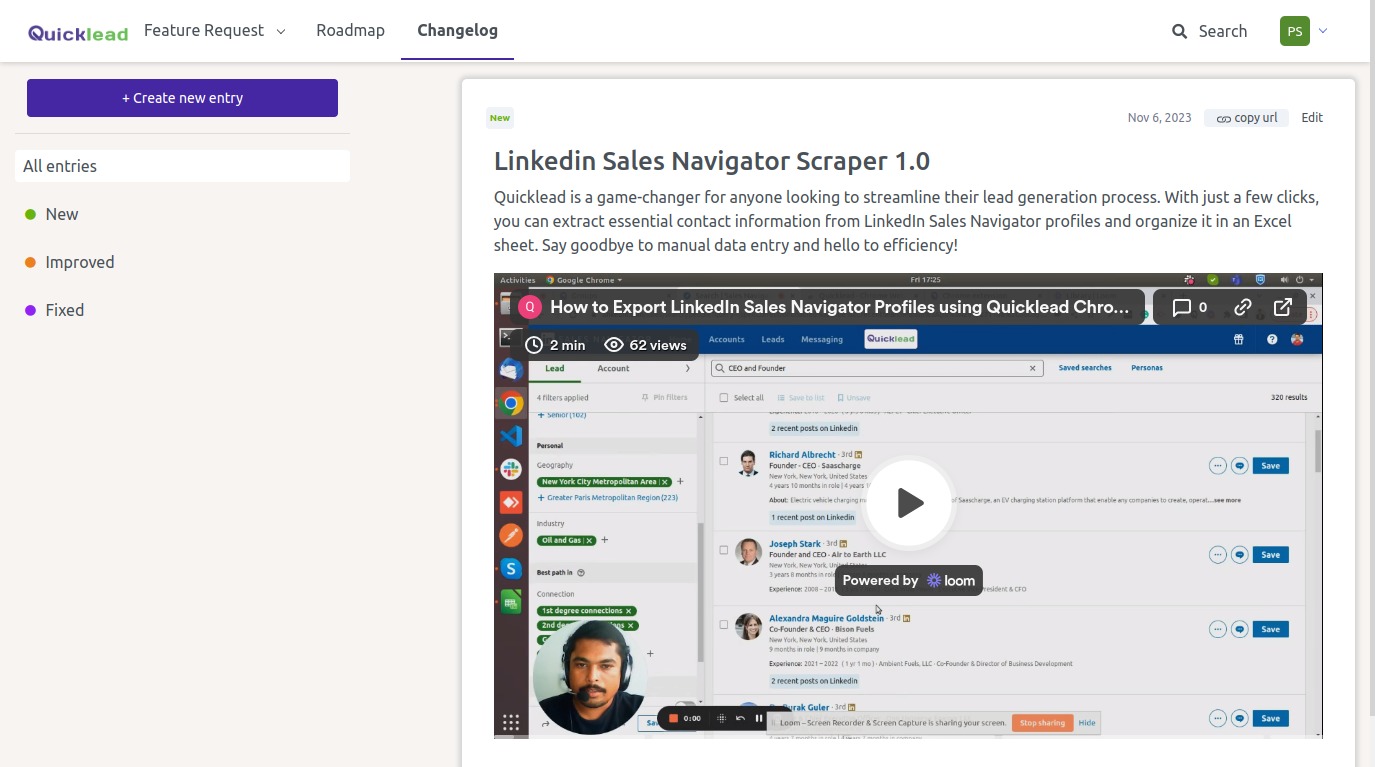Click the 2 min duration label
Image resolution: width=1375 pixels, height=767 pixels.
tap(556, 345)
